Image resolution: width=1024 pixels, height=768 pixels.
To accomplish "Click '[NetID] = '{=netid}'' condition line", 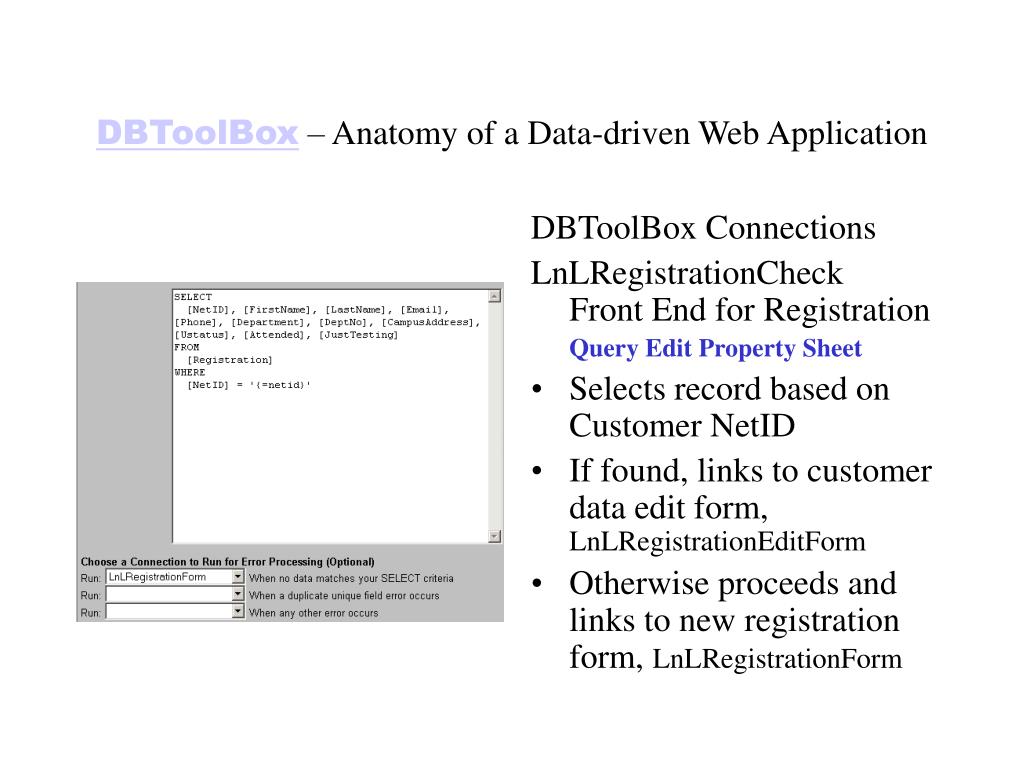I will point(249,385).
